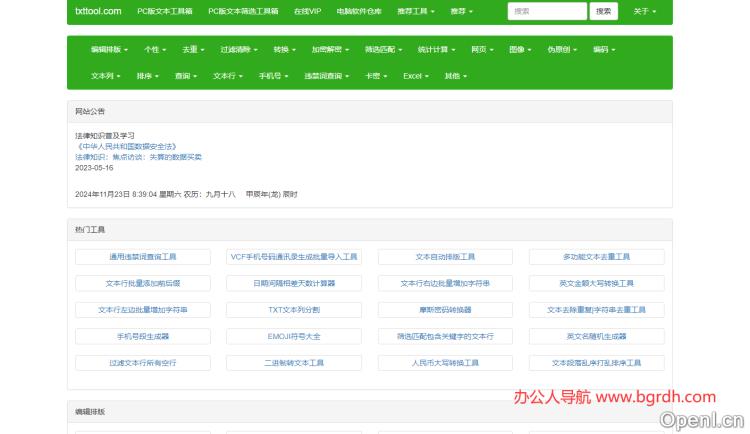Open 文本去除重复|字符串去重工具
Viewport: 750px width, 434px height.
click(596, 310)
